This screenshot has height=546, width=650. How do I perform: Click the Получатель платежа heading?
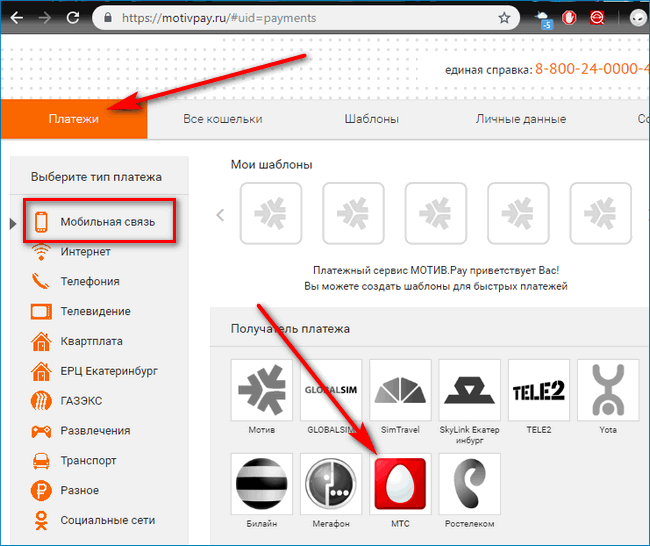point(290,329)
